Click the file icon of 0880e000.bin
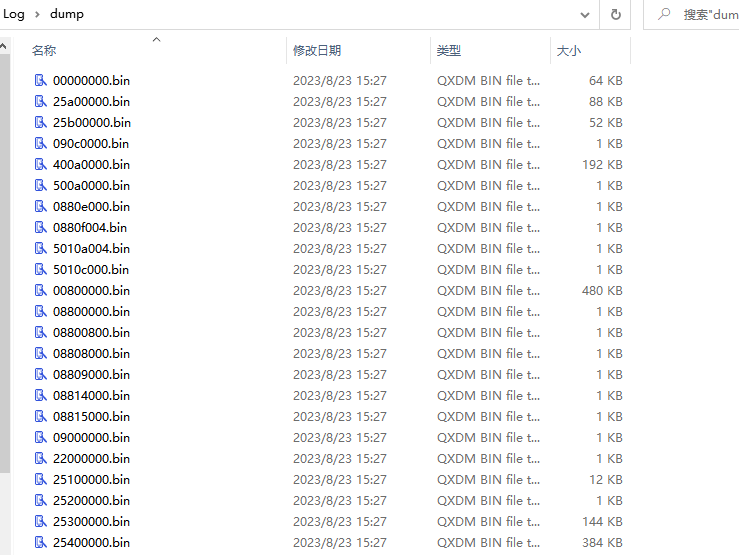The image size is (739, 555). [x=41, y=207]
